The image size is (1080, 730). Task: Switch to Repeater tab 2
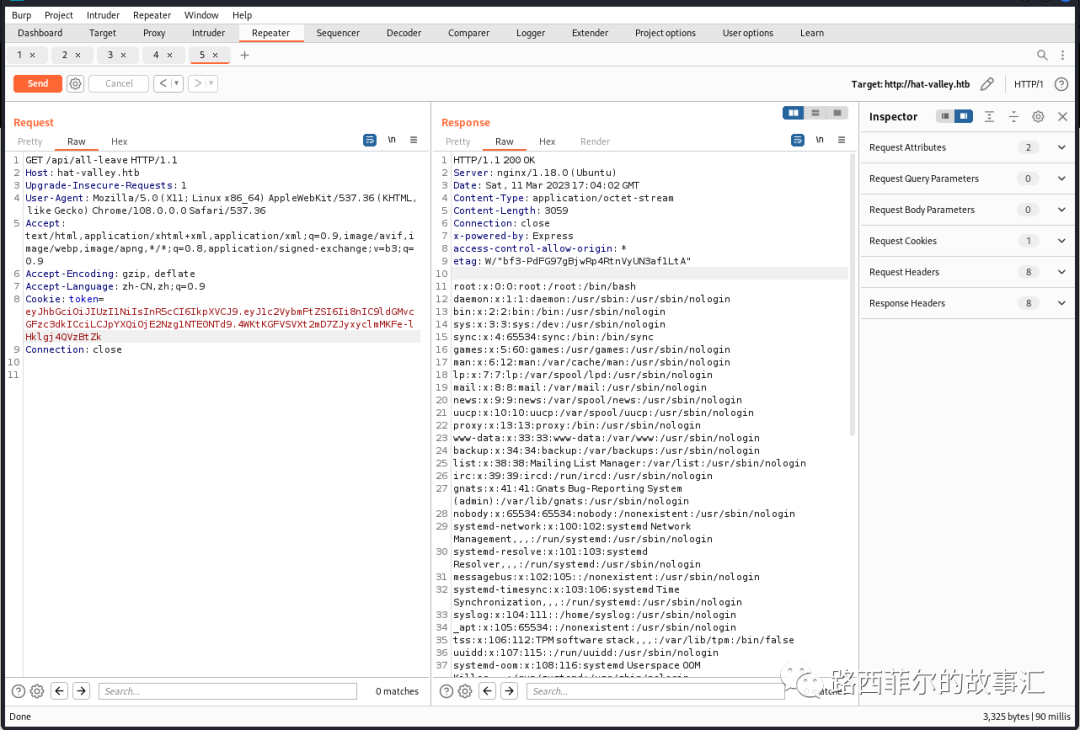click(65, 55)
